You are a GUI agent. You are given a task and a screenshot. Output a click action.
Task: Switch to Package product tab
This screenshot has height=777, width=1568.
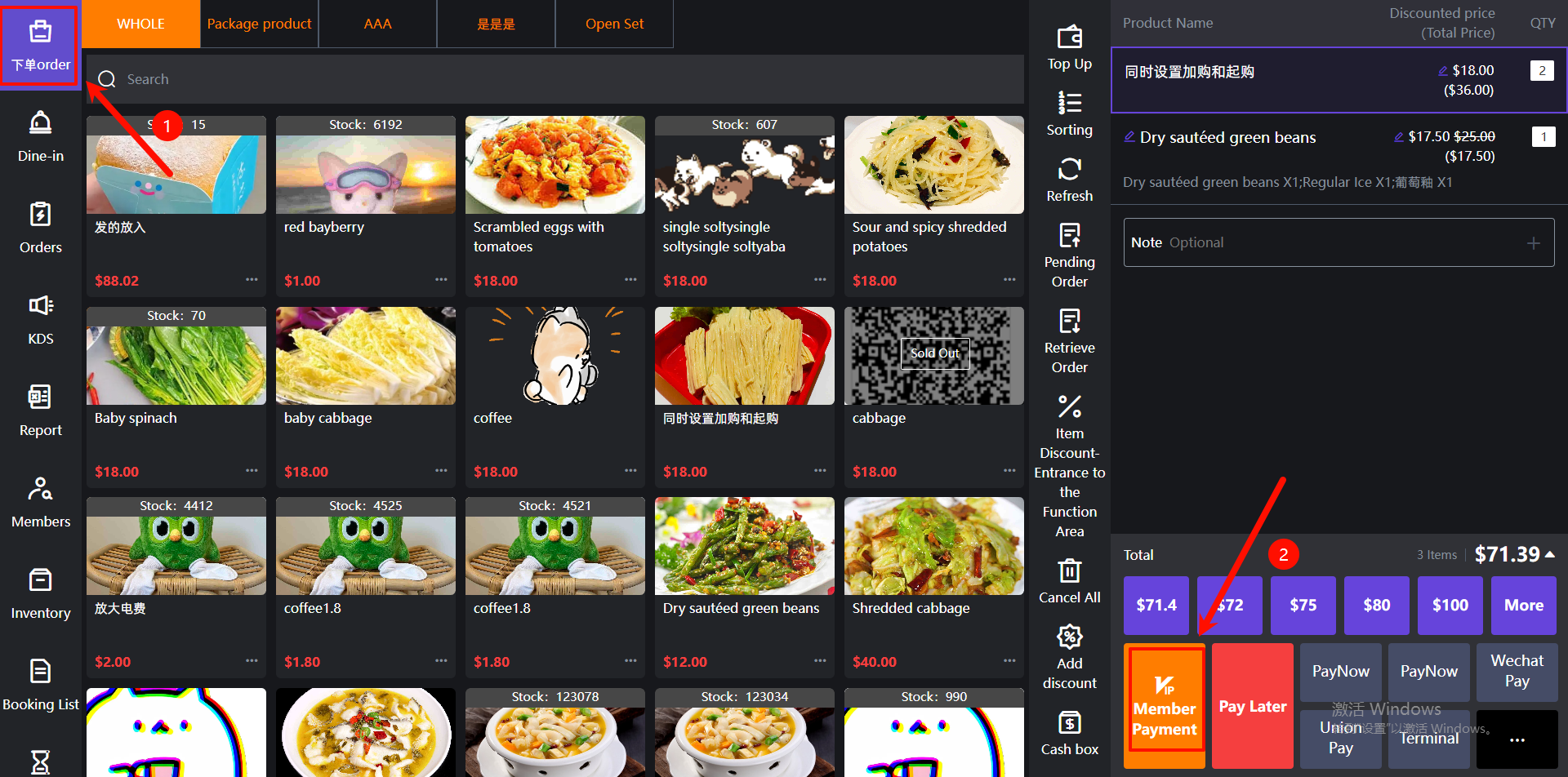(259, 24)
